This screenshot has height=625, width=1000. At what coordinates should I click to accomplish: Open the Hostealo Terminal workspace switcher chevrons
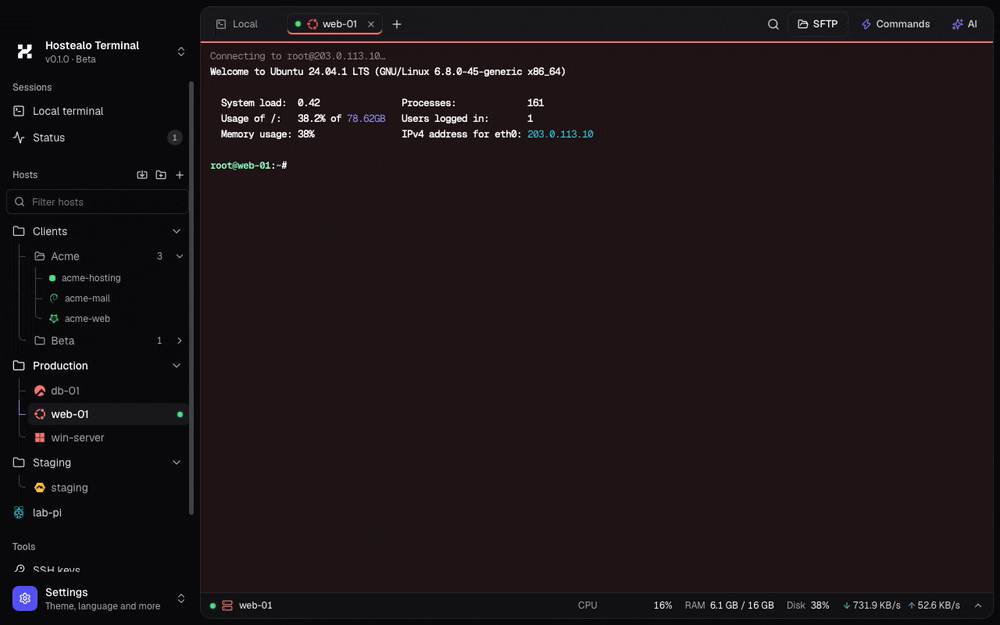(x=181, y=52)
